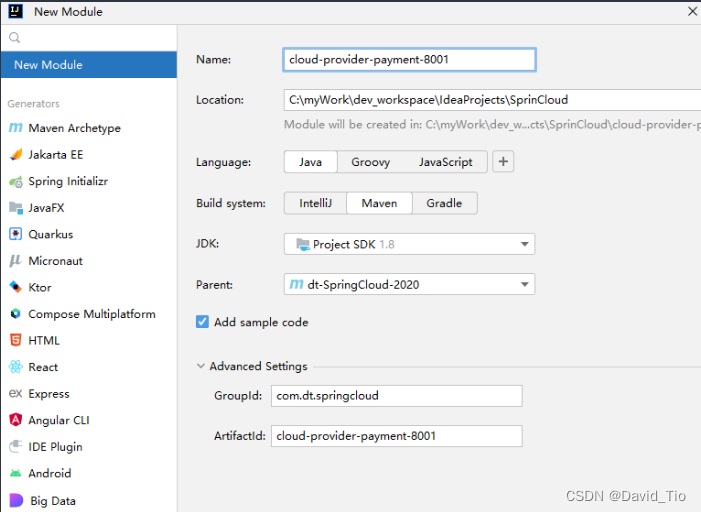Focus the Location path field
701x512 pixels.
pyautogui.click(x=492, y=100)
